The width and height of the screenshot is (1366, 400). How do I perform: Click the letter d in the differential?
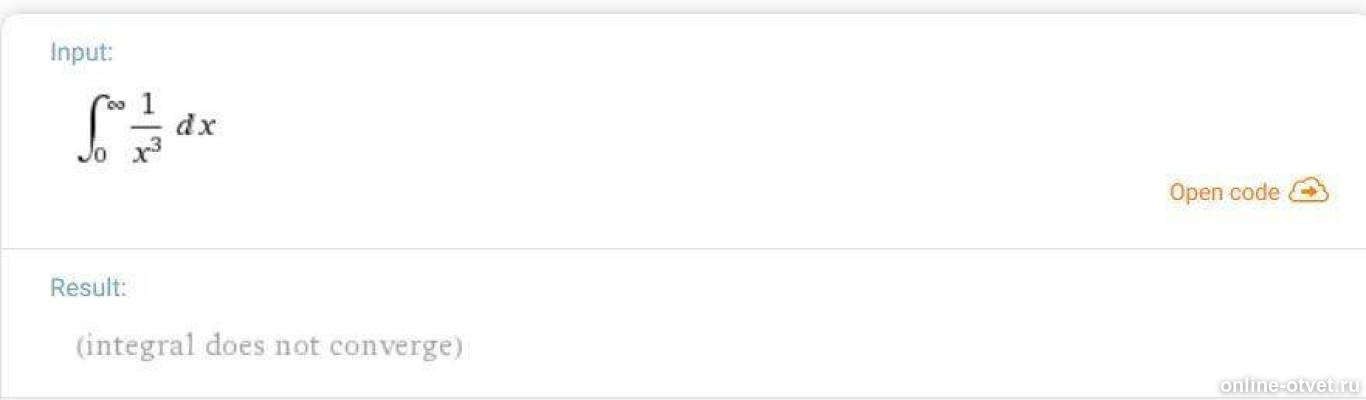pyautogui.click(x=184, y=127)
